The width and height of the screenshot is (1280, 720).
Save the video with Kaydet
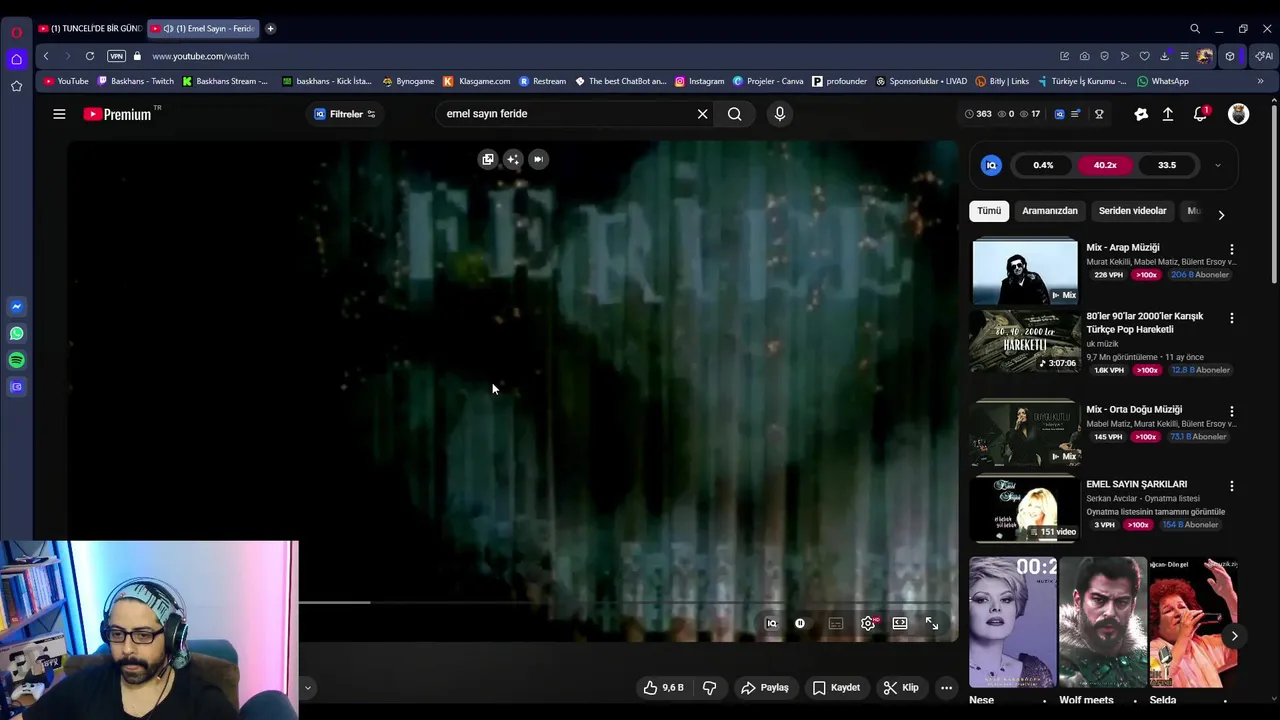pos(836,687)
